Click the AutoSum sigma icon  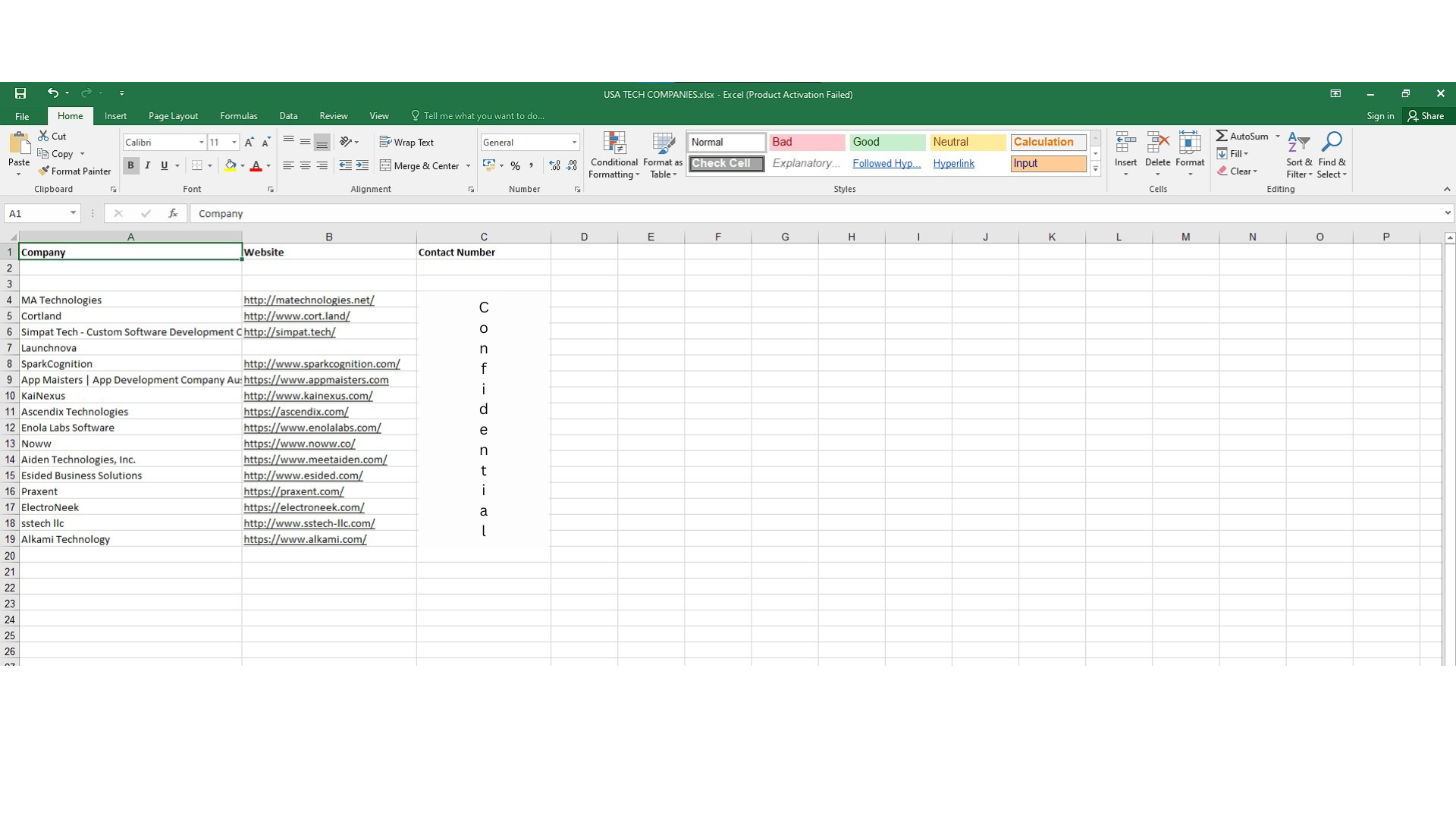(x=1222, y=136)
